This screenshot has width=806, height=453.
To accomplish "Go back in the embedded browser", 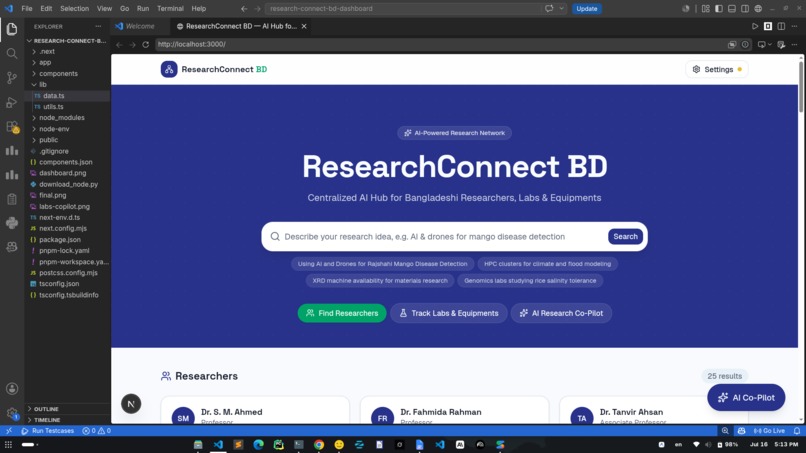I will 119,45.
